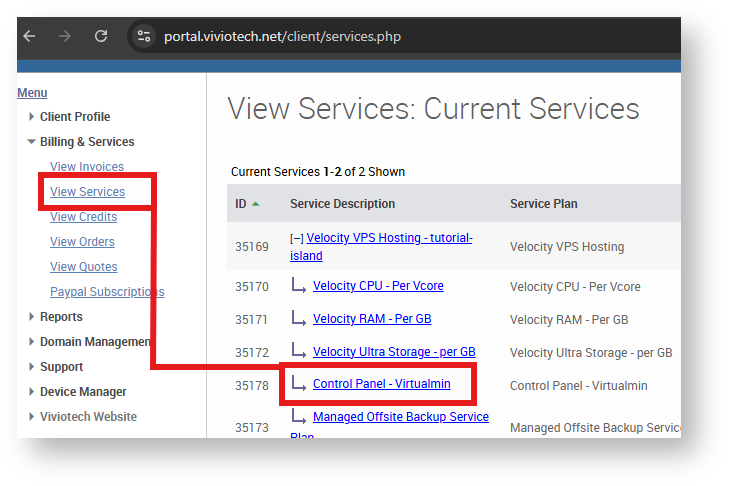The image size is (729, 486).
Task: Collapse the Billing & Services section
Action: [x=86, y=142]
